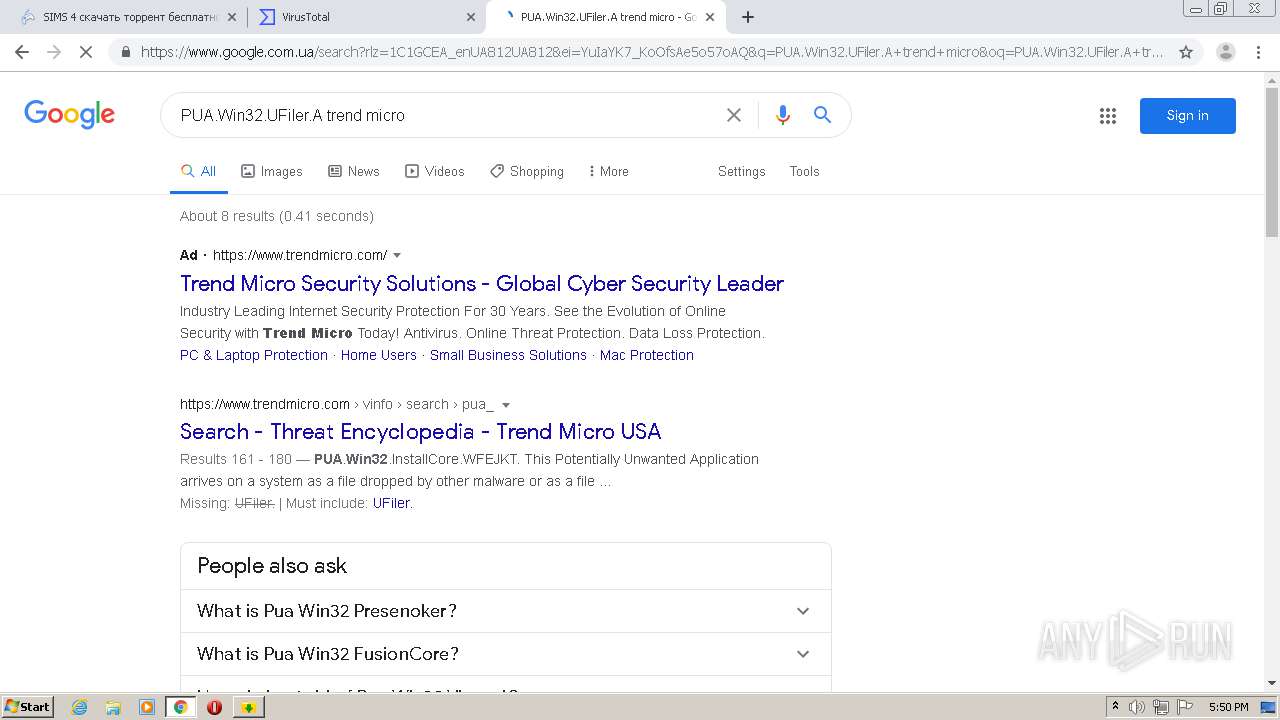
Task: Click the Sign in button
Action: pos(1188,116)
